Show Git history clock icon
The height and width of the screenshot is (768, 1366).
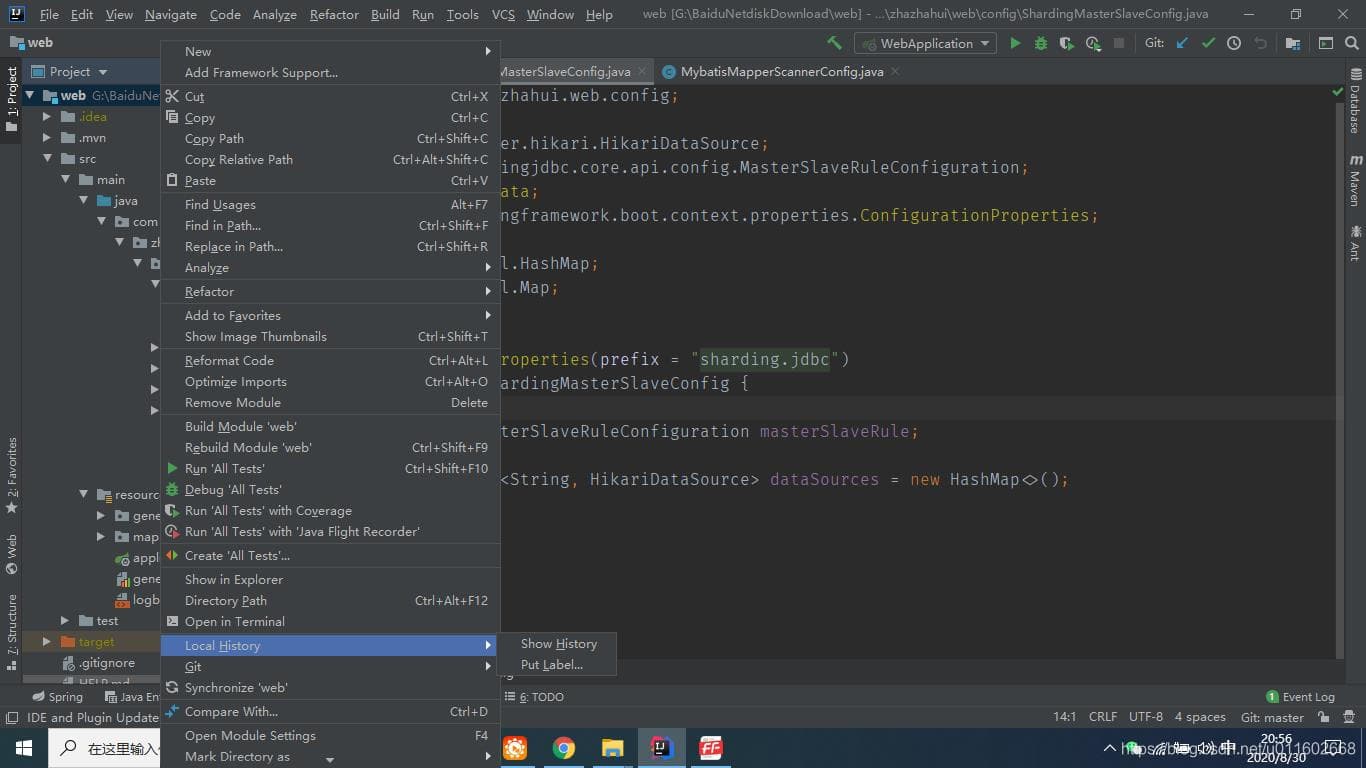point(1234,43)
